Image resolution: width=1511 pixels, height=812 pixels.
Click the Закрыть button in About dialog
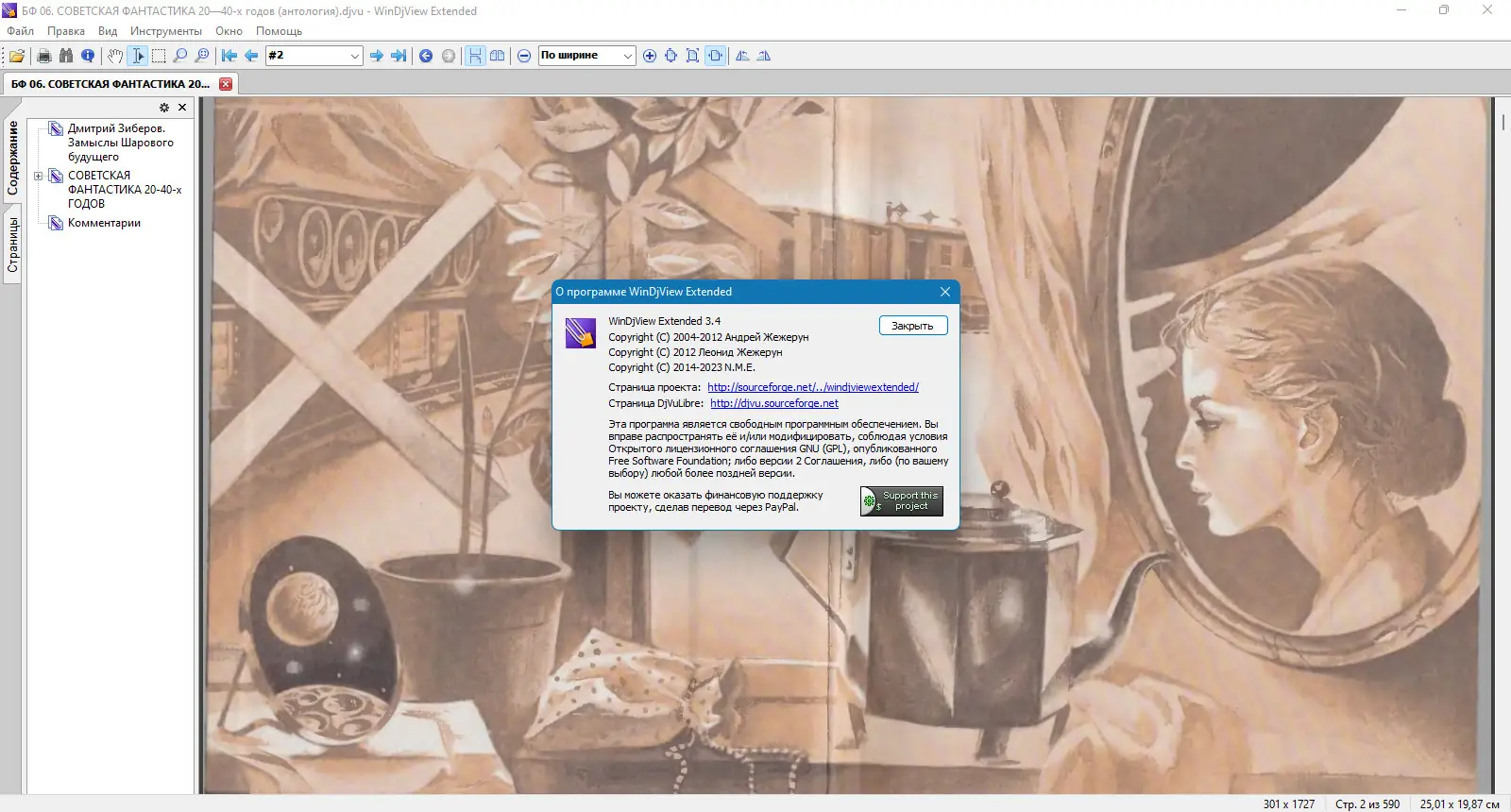point(912,326)
